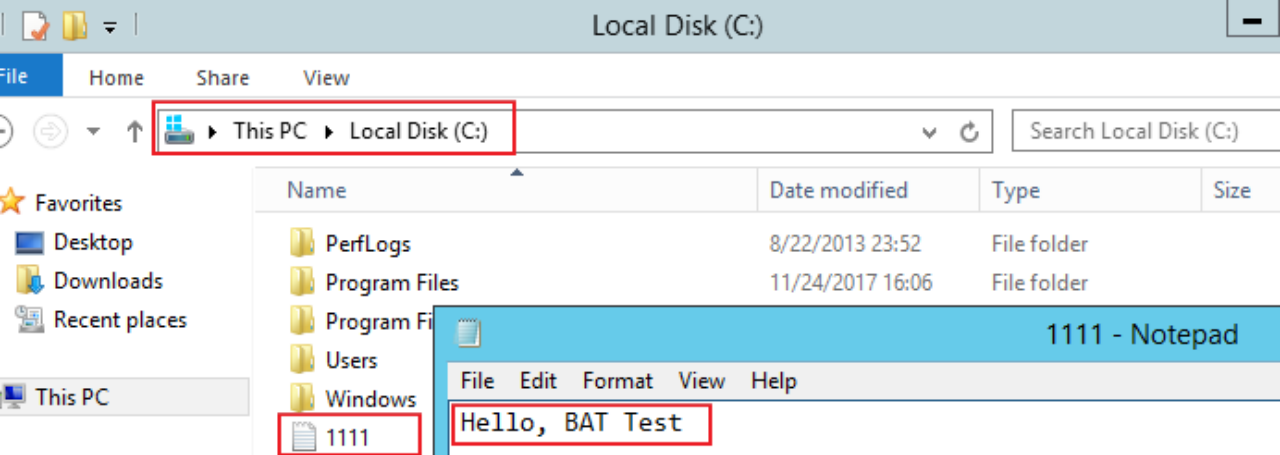The image size is (1280, 455).
Task: Click the drive icon in address bar
Action: tap(179, 130)
